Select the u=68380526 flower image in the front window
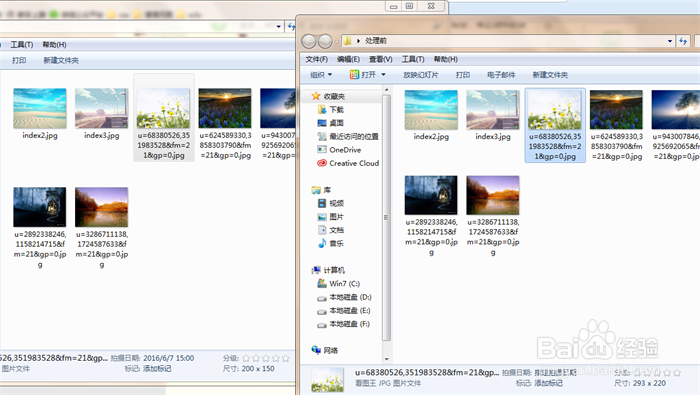This screenshot has width=700, height=395. pos(555,125)
